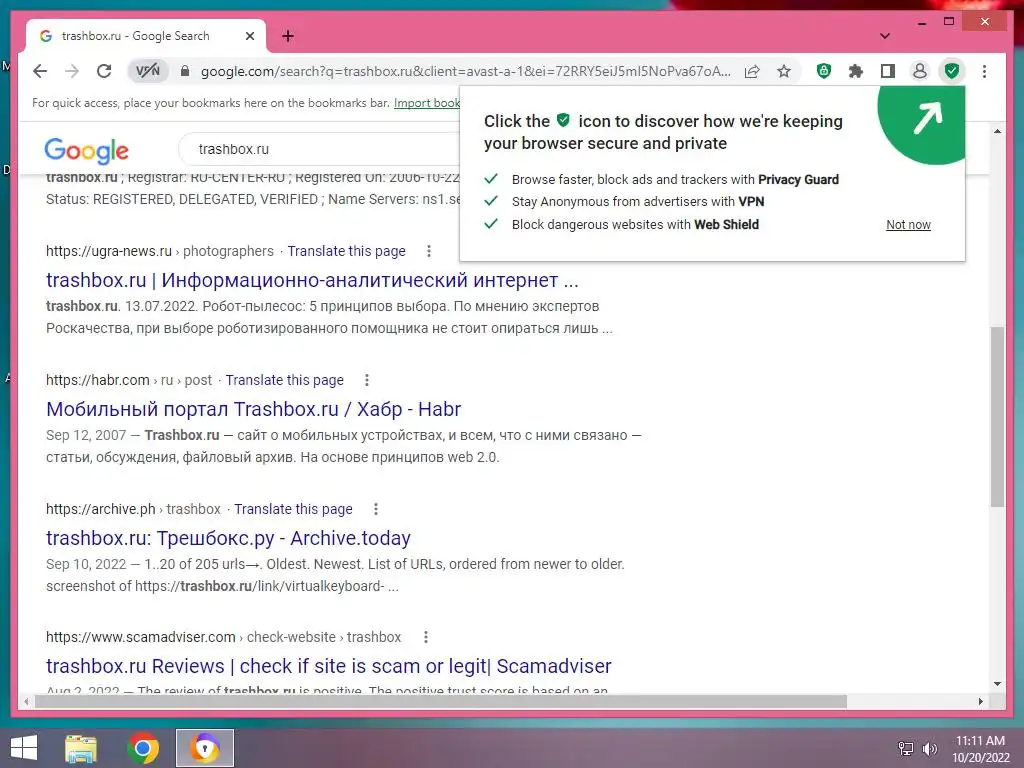This screenshot has width=1024, height=768.
Task: Open a new tab
Action: coord(288,36)
